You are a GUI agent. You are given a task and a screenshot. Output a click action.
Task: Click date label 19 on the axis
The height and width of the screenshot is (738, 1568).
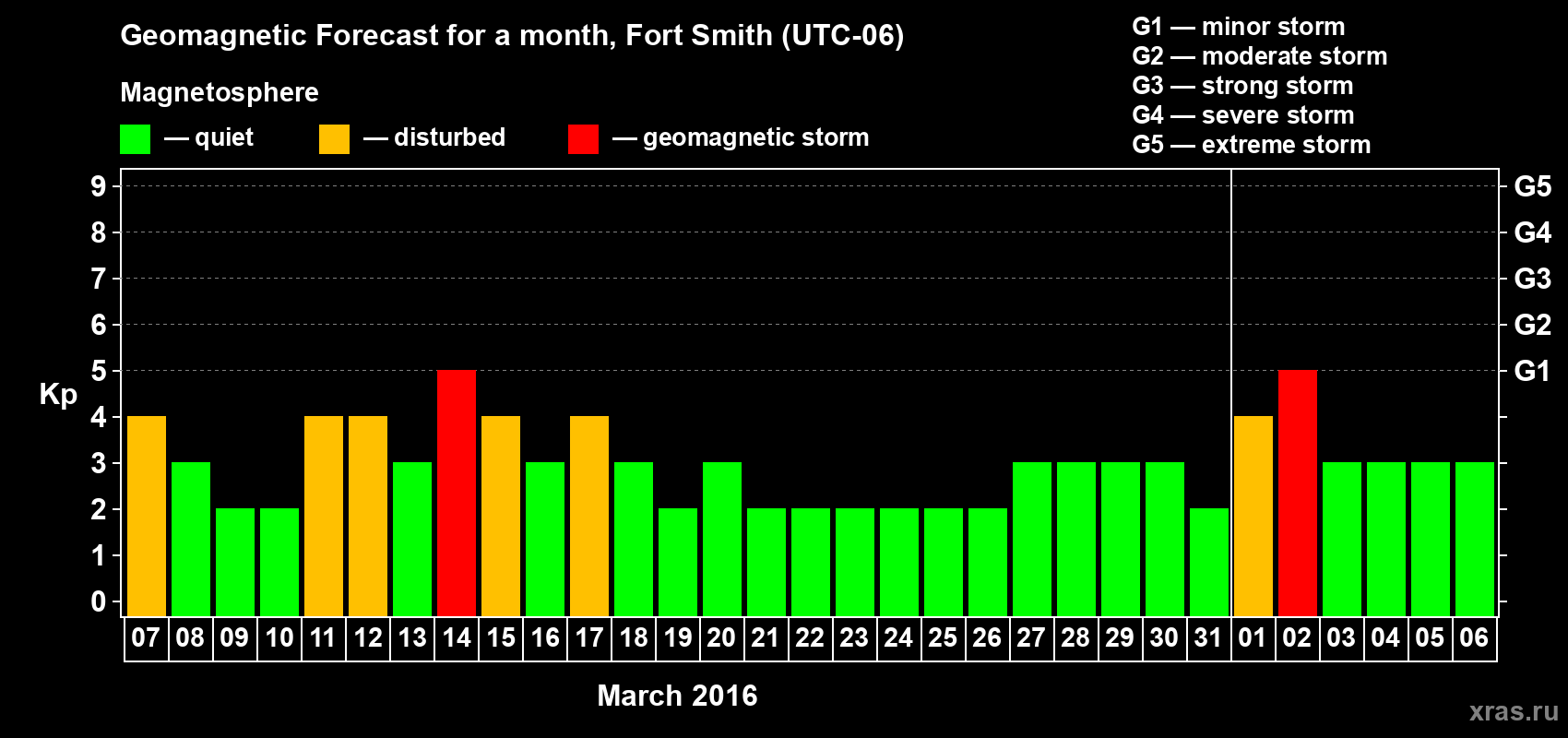pyautogui.click(x=677, y=637)
